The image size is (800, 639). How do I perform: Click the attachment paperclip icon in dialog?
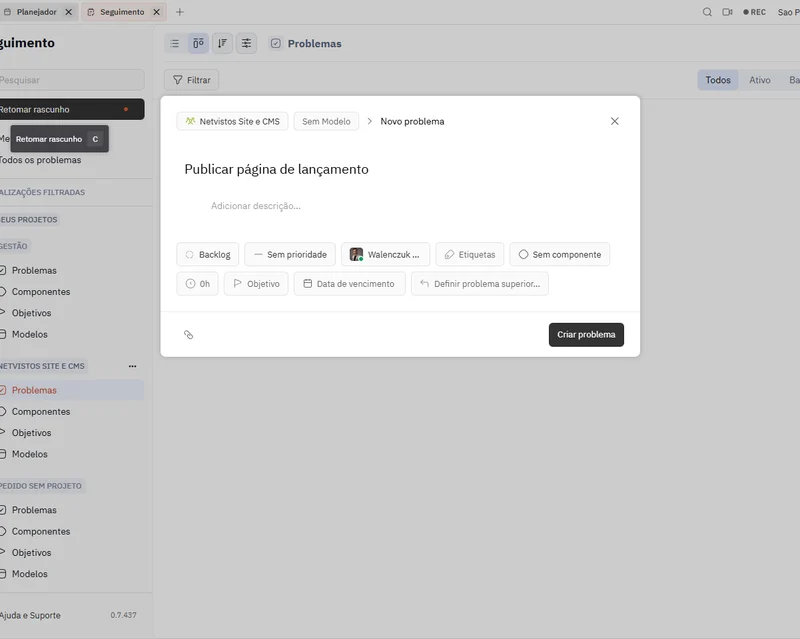coord(188,335)
